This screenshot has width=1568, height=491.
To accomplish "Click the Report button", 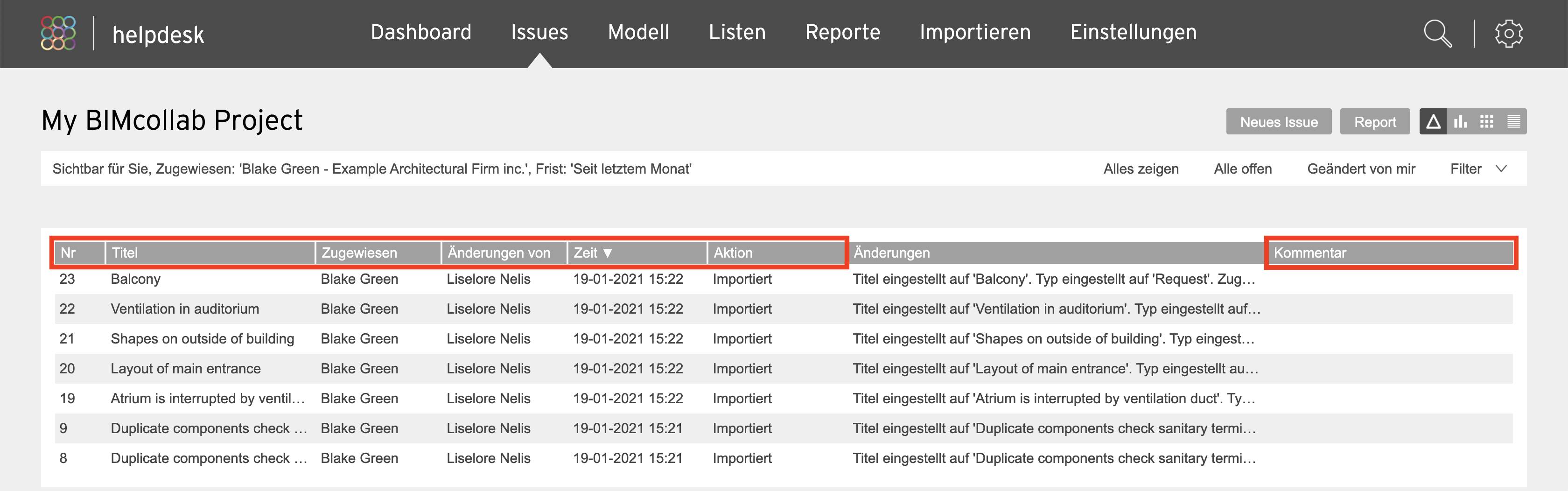I will point(1374,122).
